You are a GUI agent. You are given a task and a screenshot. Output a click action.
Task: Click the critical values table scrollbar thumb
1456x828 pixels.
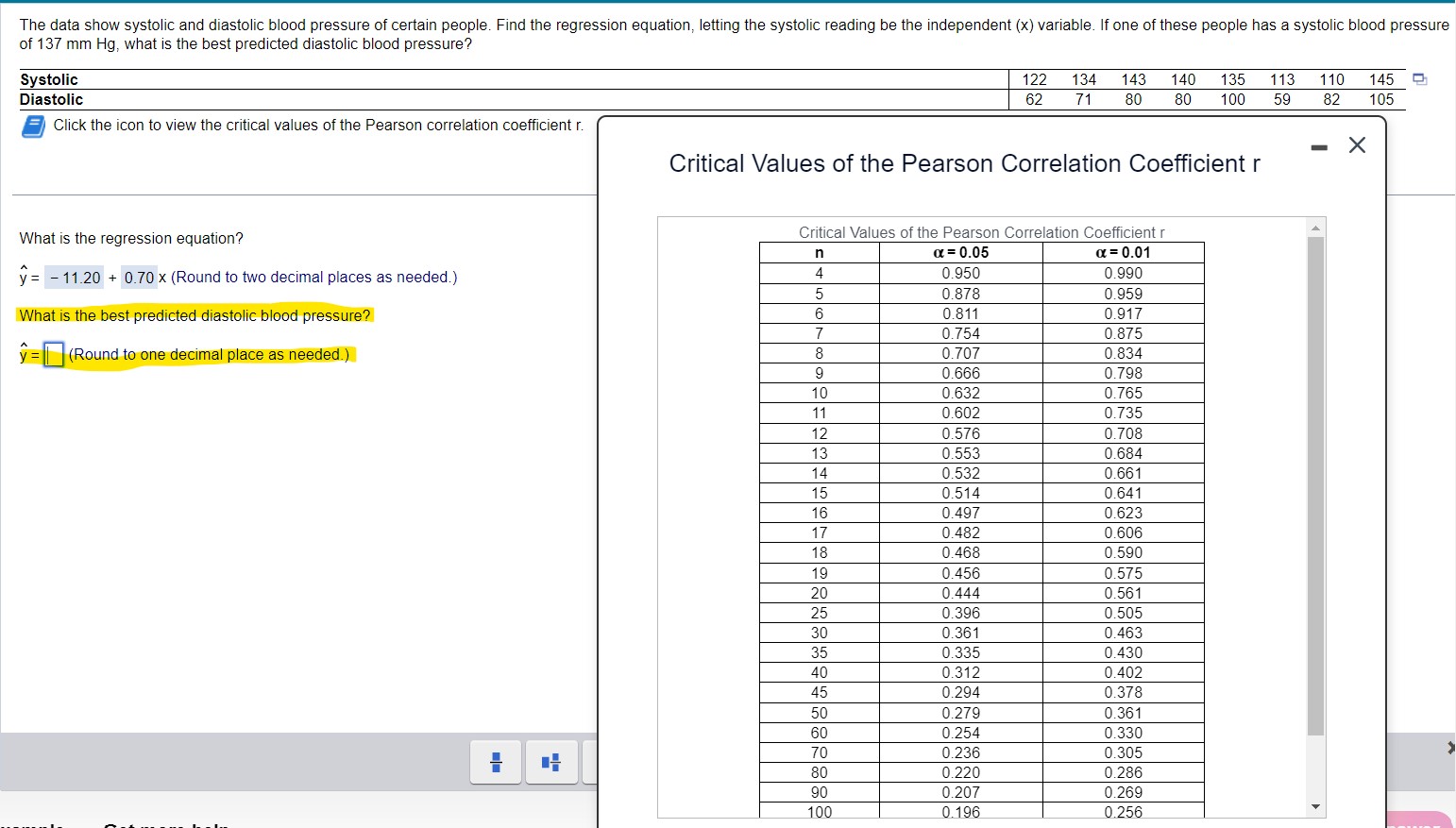point(1316,485)
